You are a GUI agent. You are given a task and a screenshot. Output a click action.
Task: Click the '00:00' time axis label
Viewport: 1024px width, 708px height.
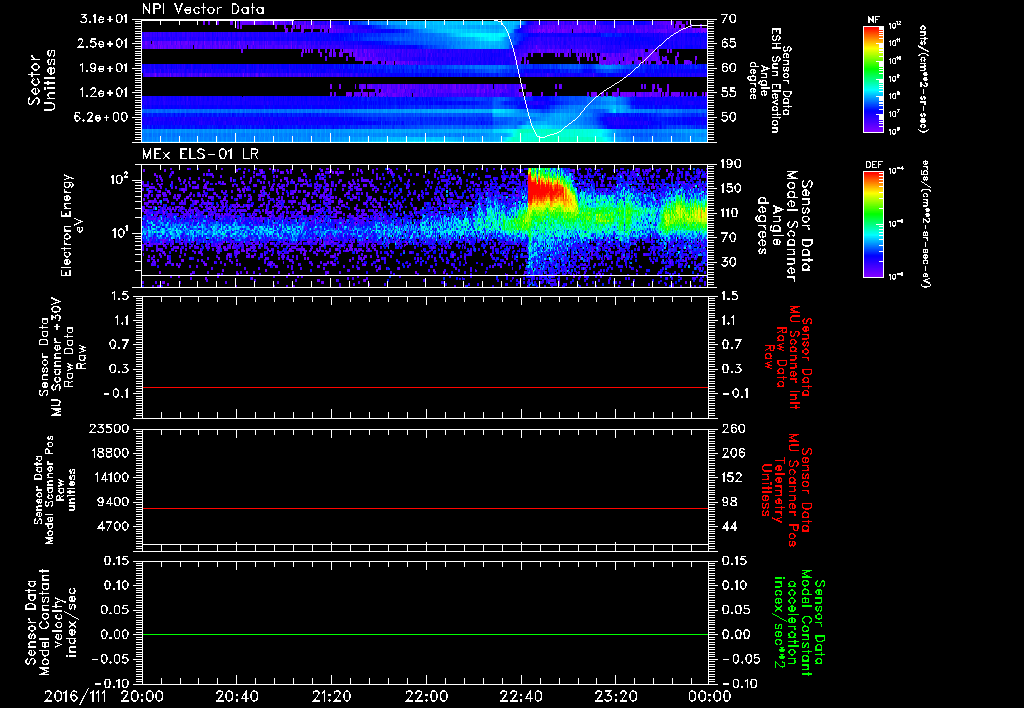(710, 696)
